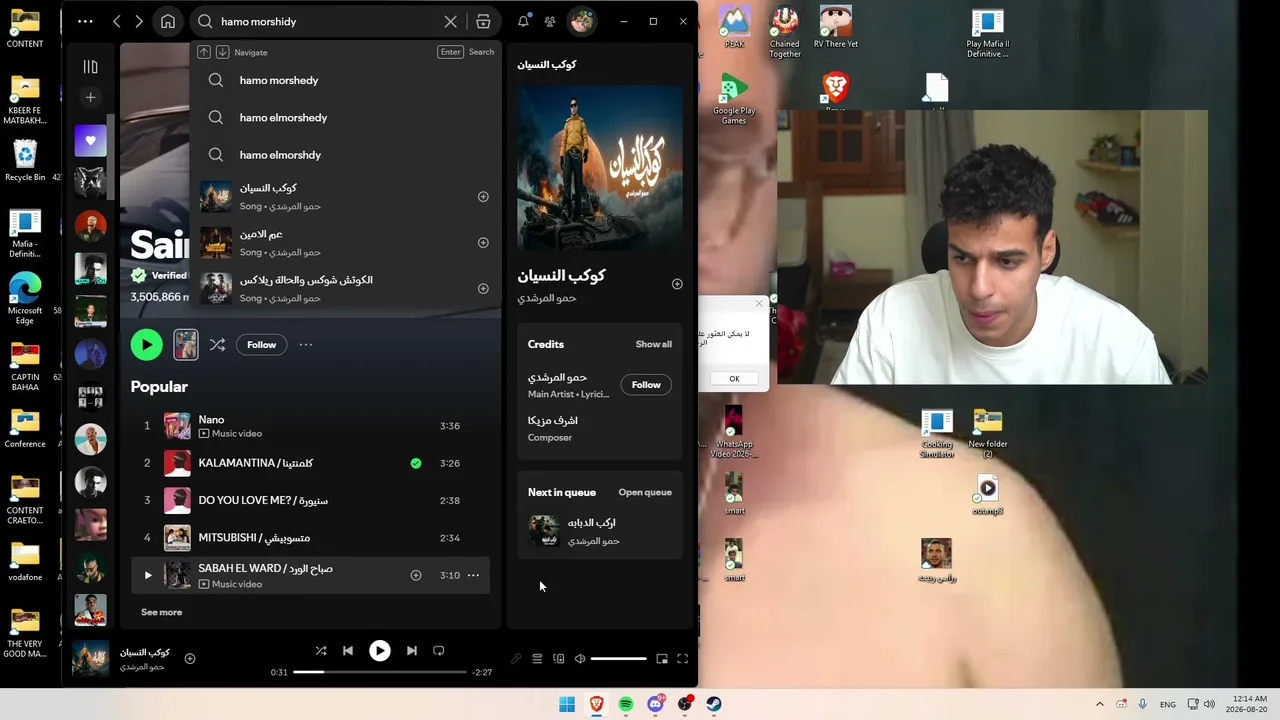Add 'الكوتش شوكس والحالة ريلاكس' result to Liked Songs
This screenshot has height=720, width=1280.
pos(483,289)
